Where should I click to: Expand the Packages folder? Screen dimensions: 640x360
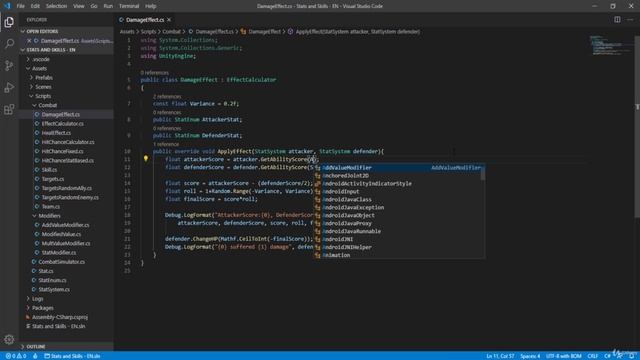click(42, 308)
